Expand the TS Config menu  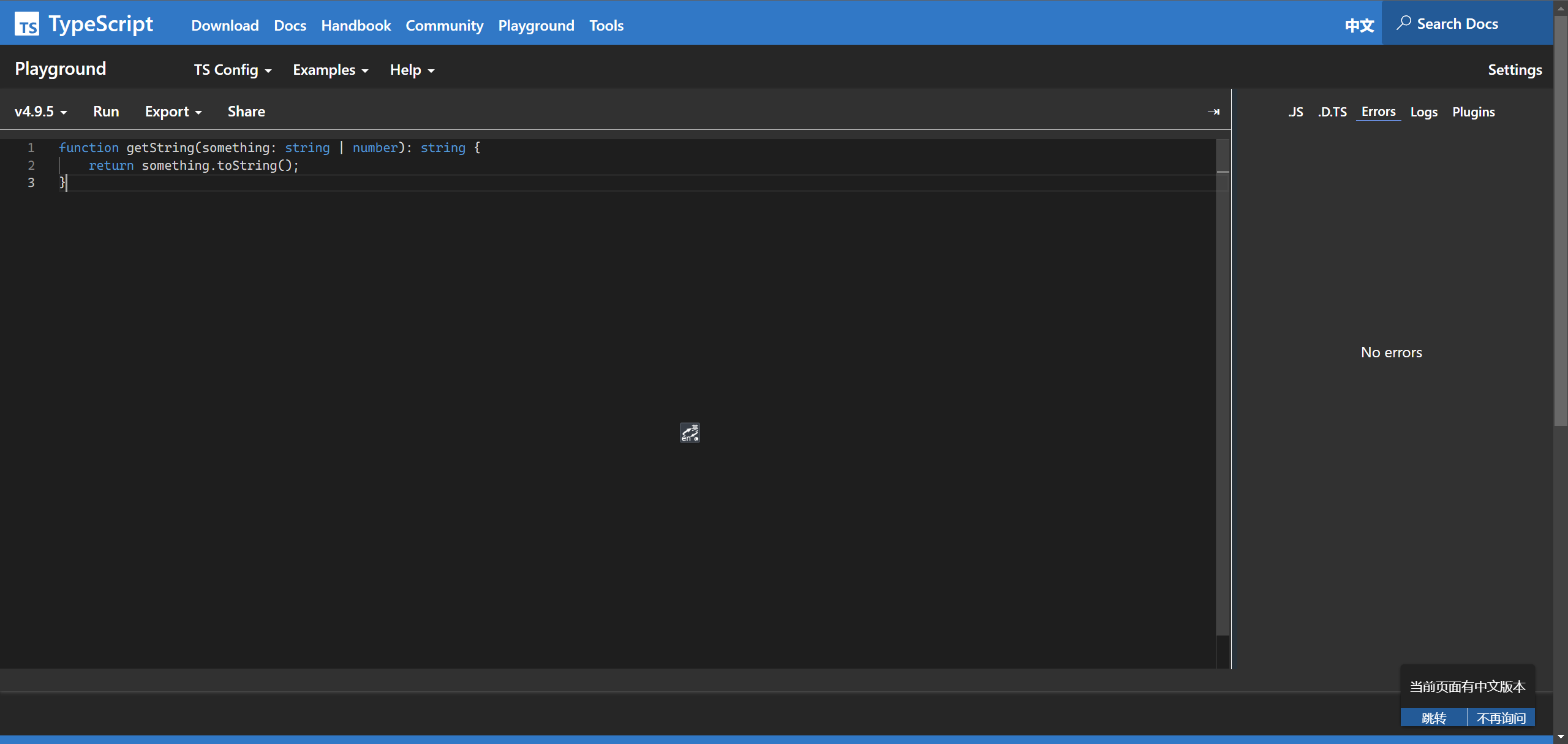232,70
